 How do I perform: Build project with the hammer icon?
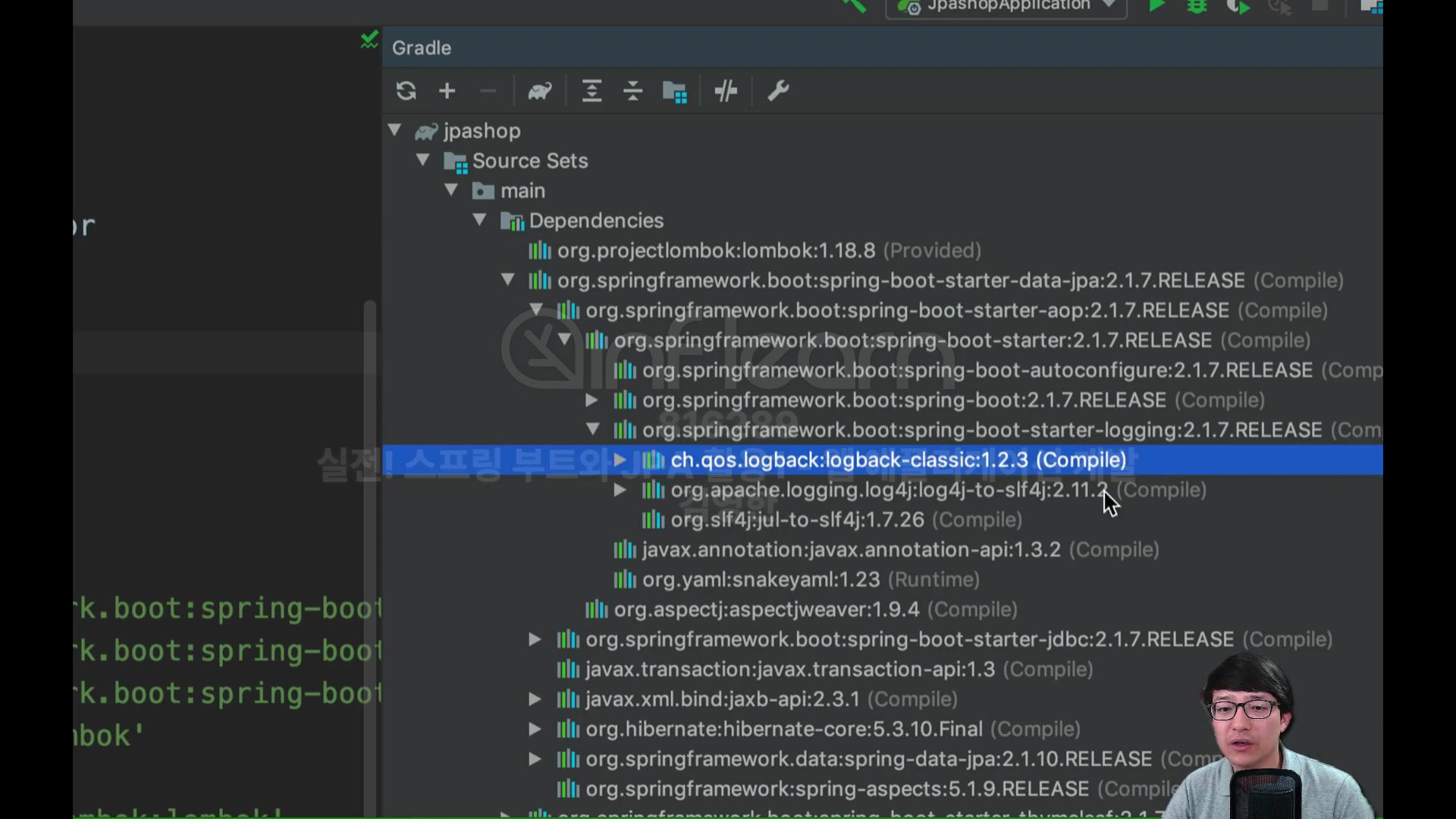[854, 6]
